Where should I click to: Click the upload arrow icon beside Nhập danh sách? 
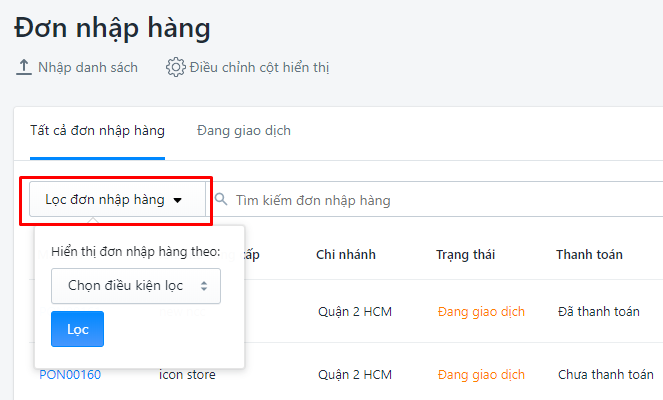(x=24, y=67)
